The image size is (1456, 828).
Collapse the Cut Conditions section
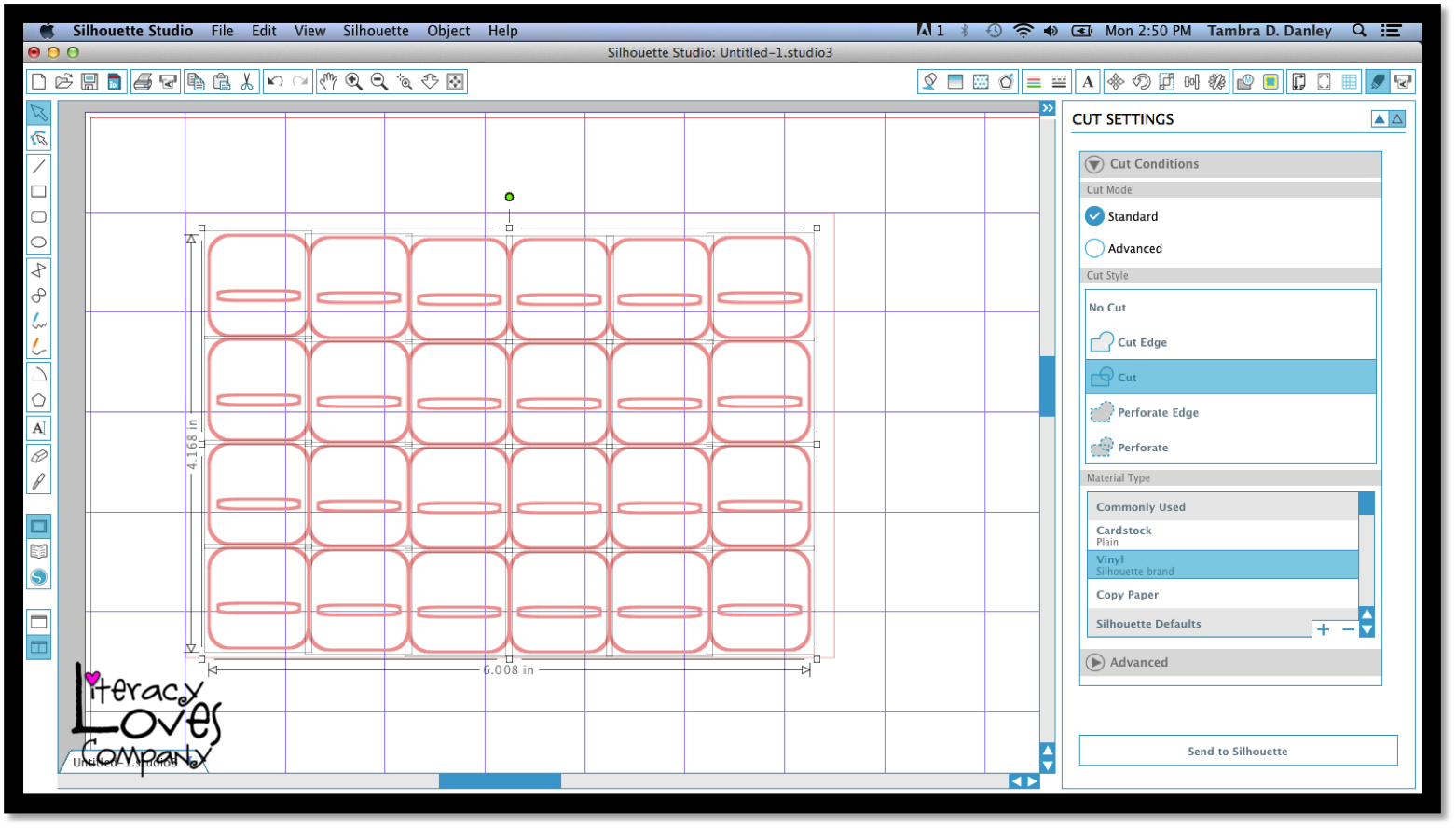pos(1095,164)
